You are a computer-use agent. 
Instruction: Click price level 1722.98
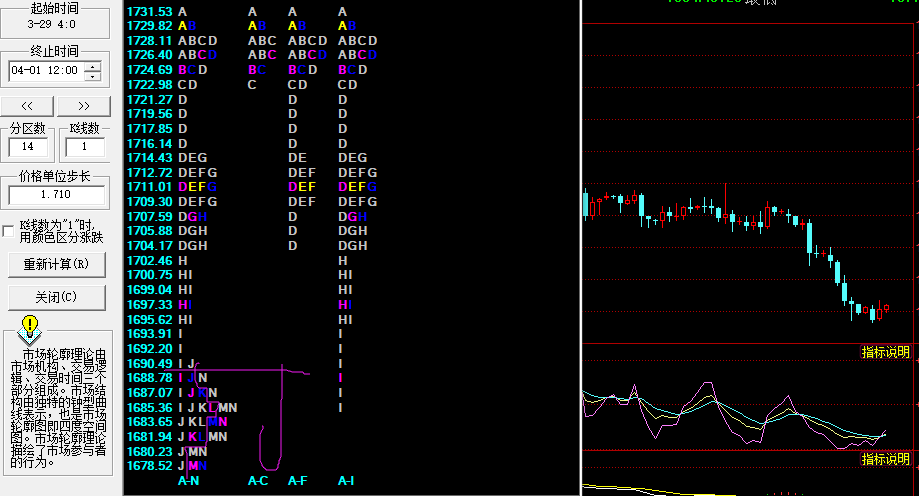point(149,84)
